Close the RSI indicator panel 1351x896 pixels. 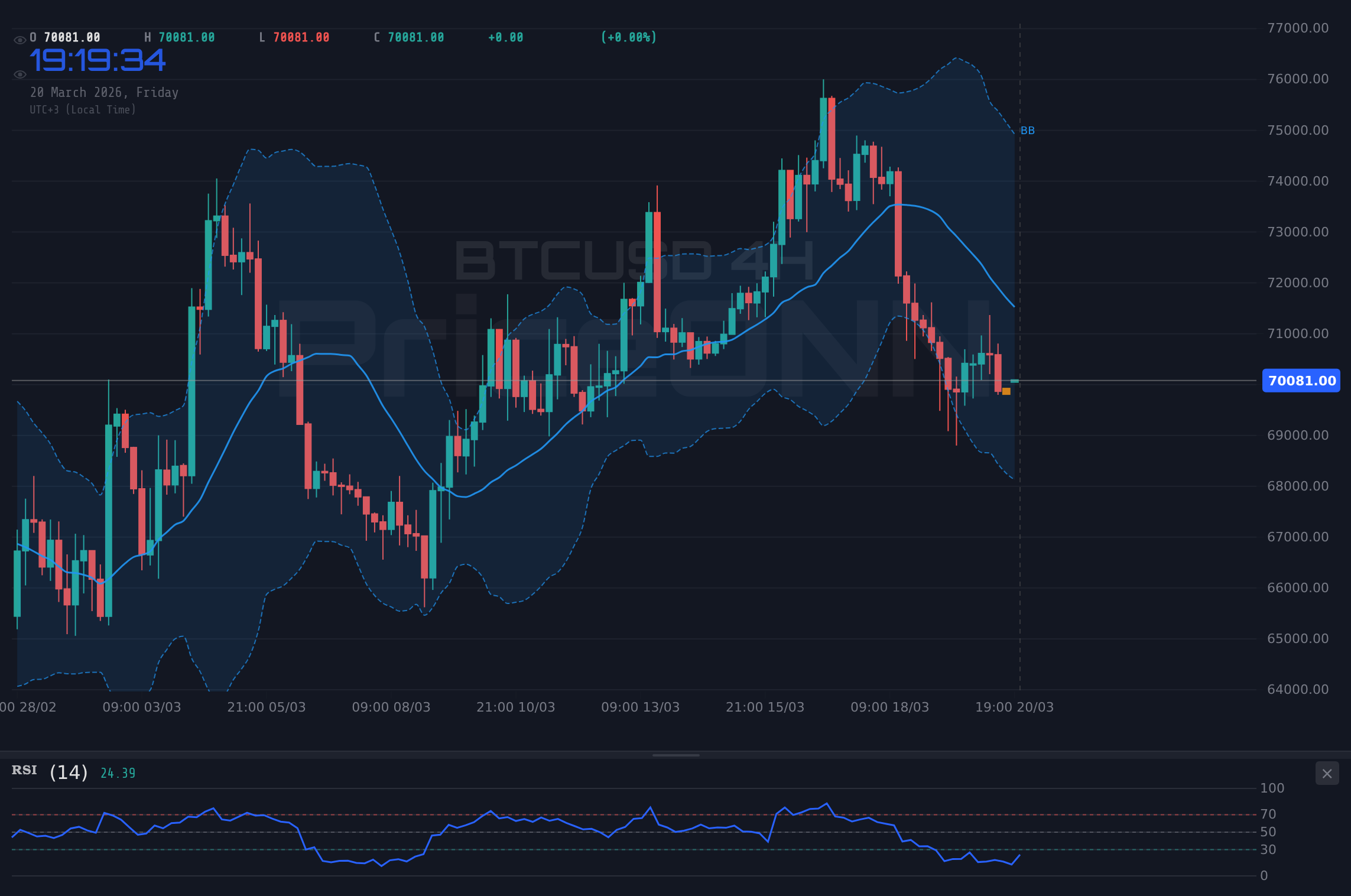(1327, 773)
